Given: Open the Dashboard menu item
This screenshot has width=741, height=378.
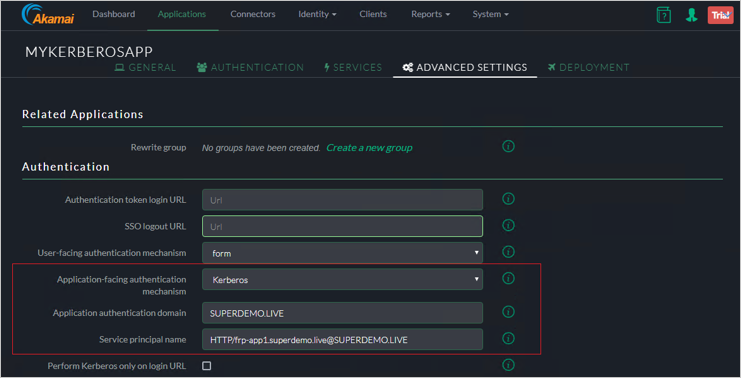Looking at the screenshot, I should click(113, 14).
